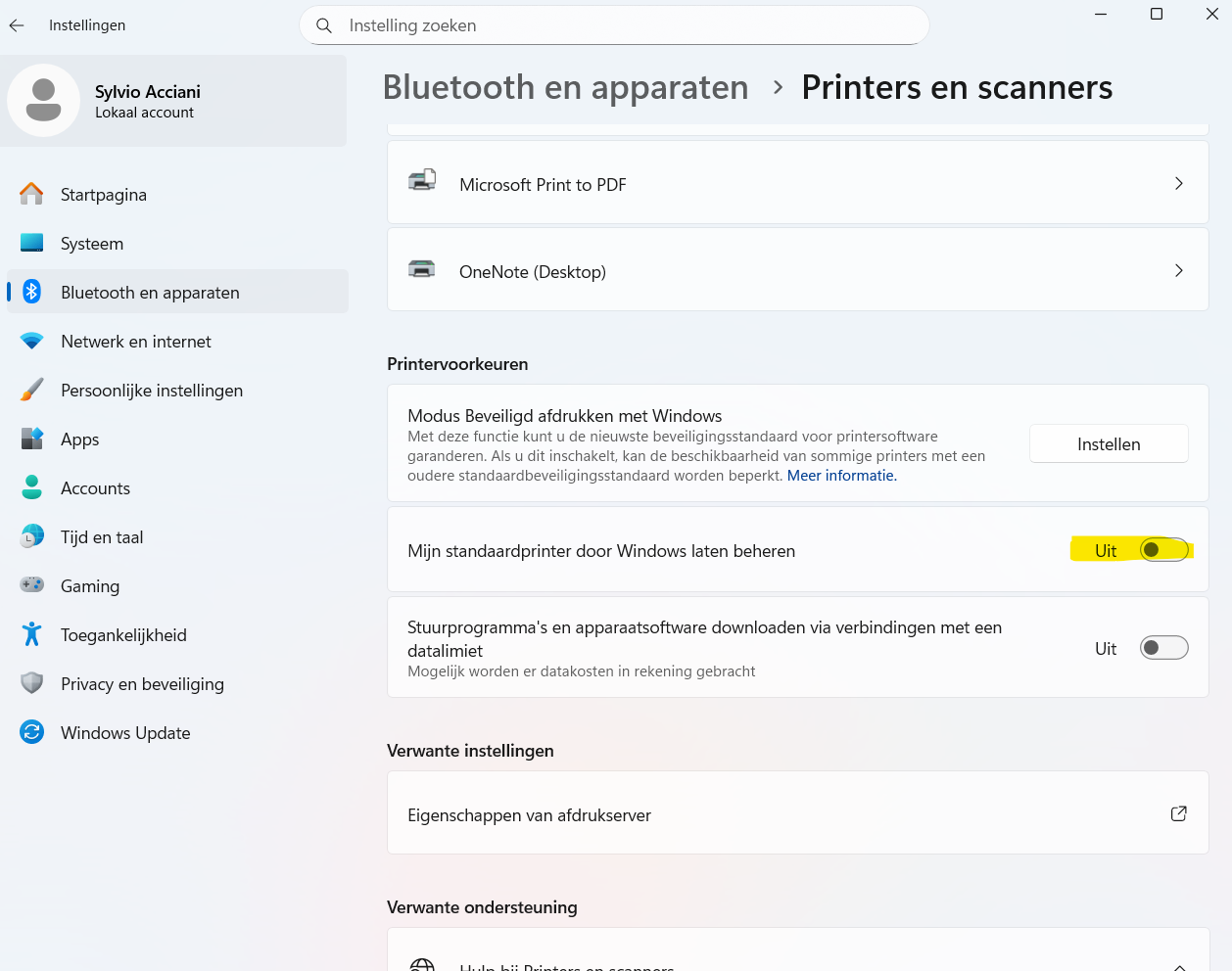Select Netwerk en internet
Viewport: 1232px width, 971px height.
(x=177, y=341)
